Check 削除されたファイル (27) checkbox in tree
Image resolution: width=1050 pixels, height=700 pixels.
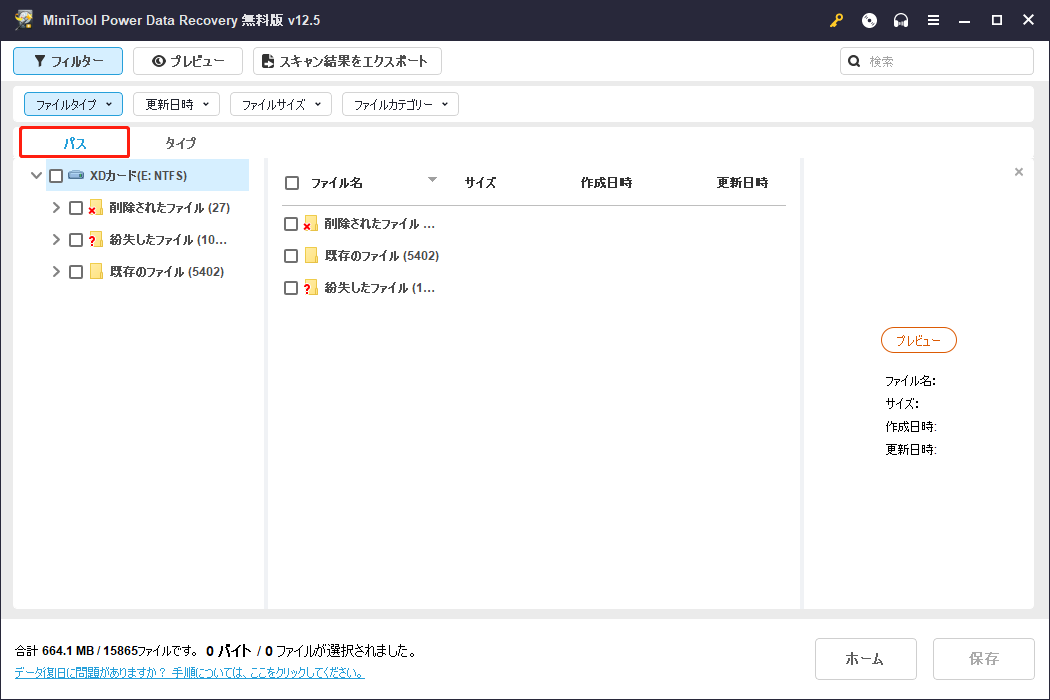[76, 208]
